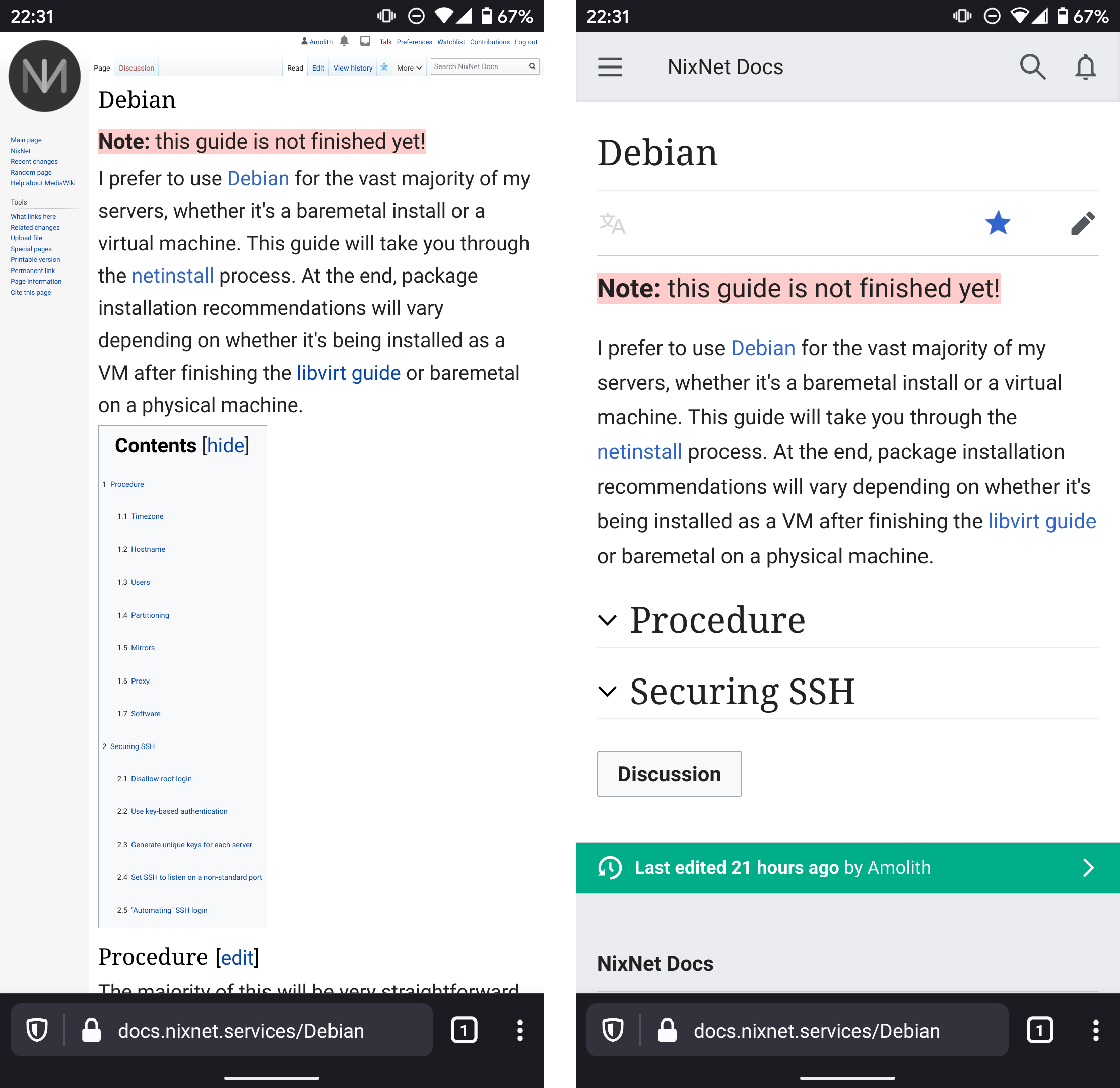
Task: Toggle blue watchlist star in mobile view
Action: pyautogui.click(x=998, y=223)
